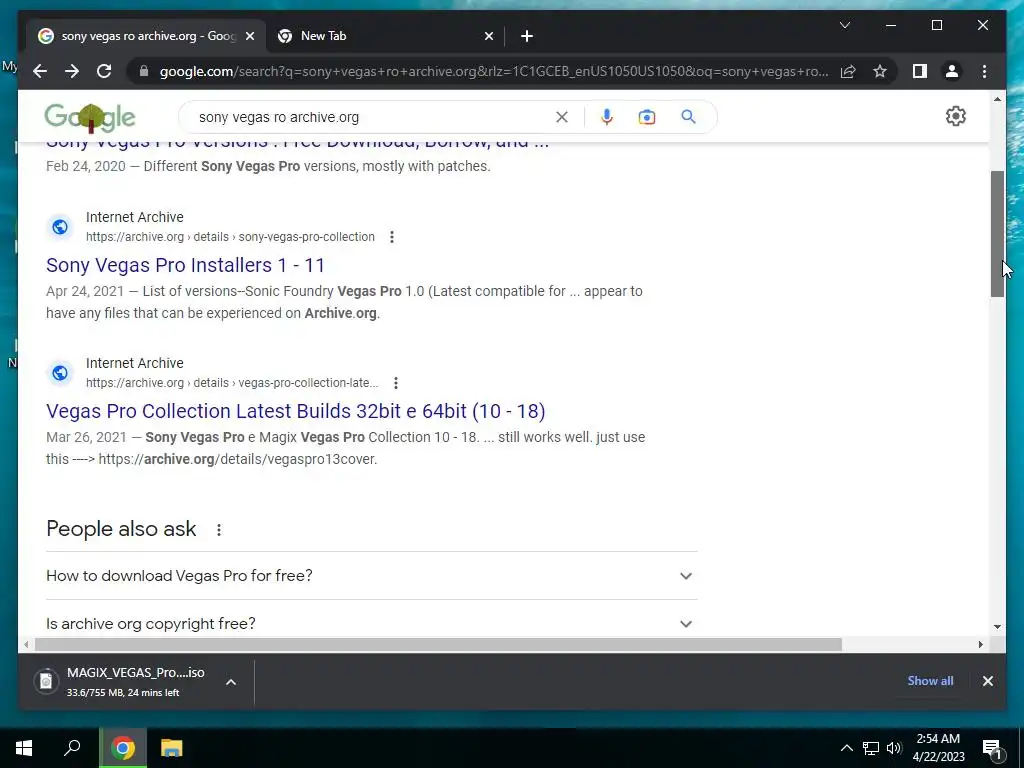Open the volume control in system tray
The image size is (1024, 768).
click(x=894, y=748)
